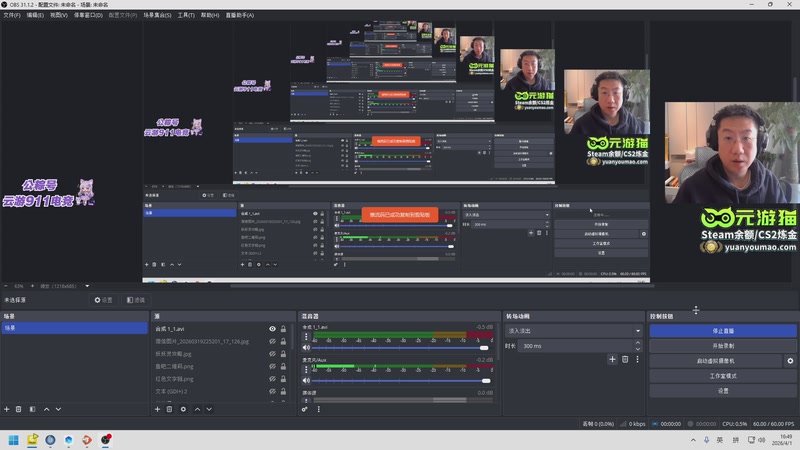
Task: Show the third source (.jpg) via eye icon
Action: click(x=272, y=354)
